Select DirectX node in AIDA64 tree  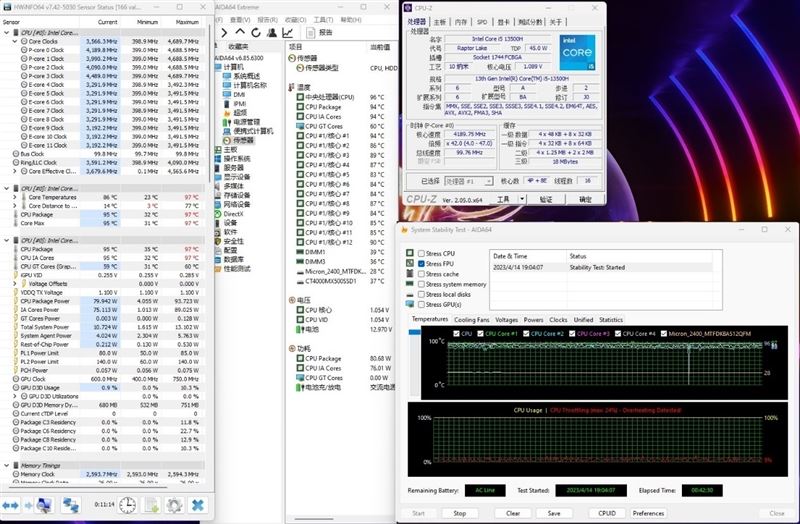pyautogui.click(x=230, y=214)
